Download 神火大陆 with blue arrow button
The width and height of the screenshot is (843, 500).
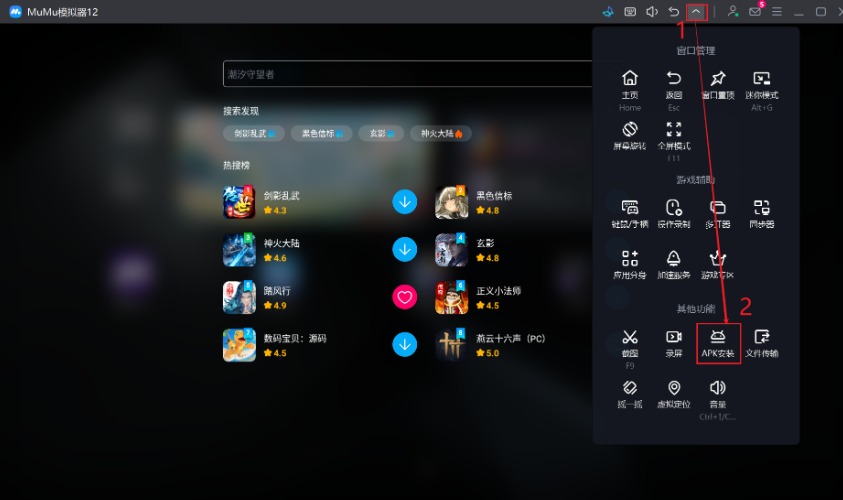(x=404, y=249)
